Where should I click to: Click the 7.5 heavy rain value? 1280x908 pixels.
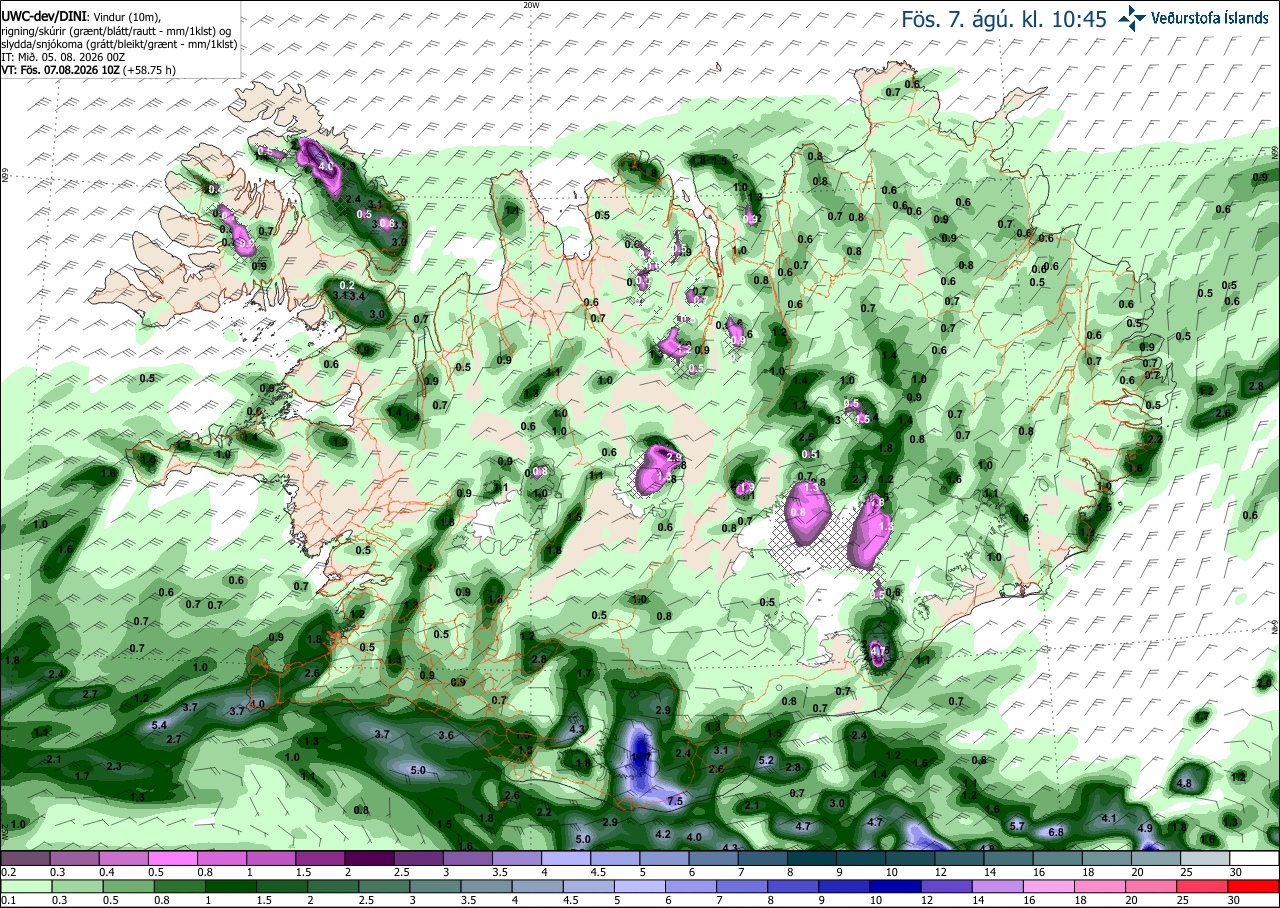click(x=675, y=802)
